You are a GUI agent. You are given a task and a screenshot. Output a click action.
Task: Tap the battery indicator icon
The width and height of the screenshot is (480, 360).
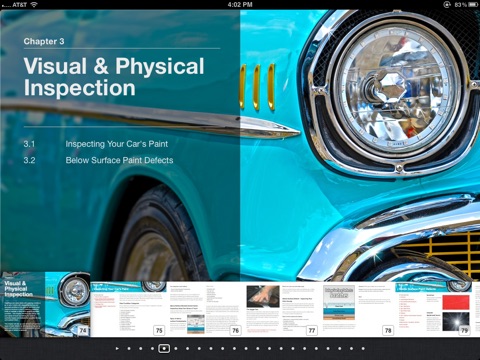pyautogui.click(x=473, y=5)
